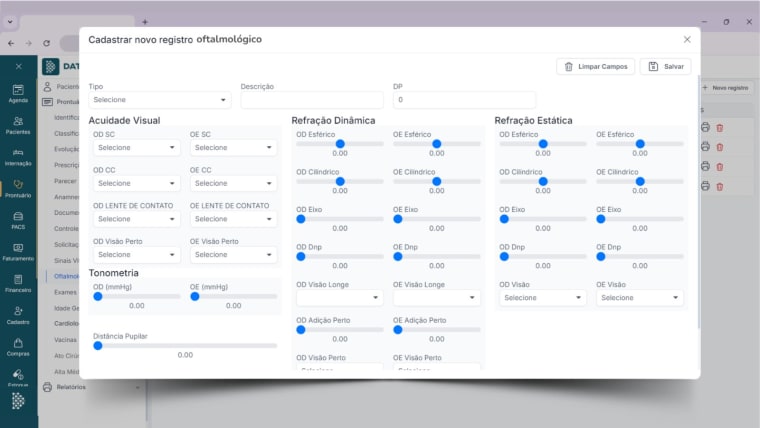Open the Pacientes sidebar icon
This screenshot has height=428, width=760.
point(18,125)
